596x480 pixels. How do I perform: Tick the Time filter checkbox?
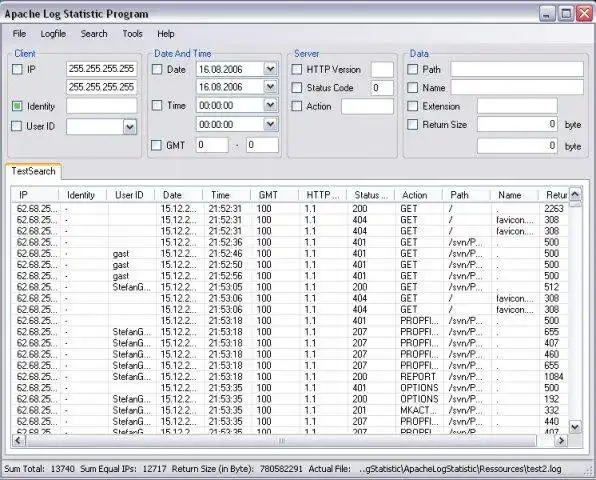click(x=157, y=105)
